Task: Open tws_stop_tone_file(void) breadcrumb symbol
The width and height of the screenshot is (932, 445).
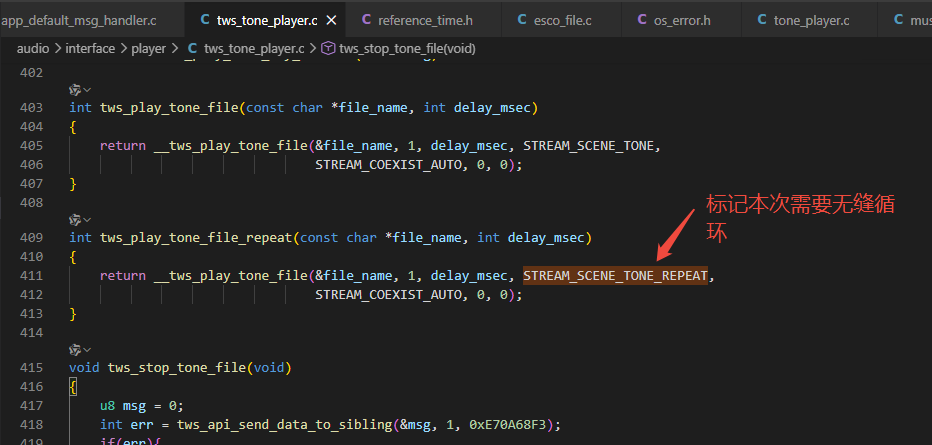Action: coord(407,49)
